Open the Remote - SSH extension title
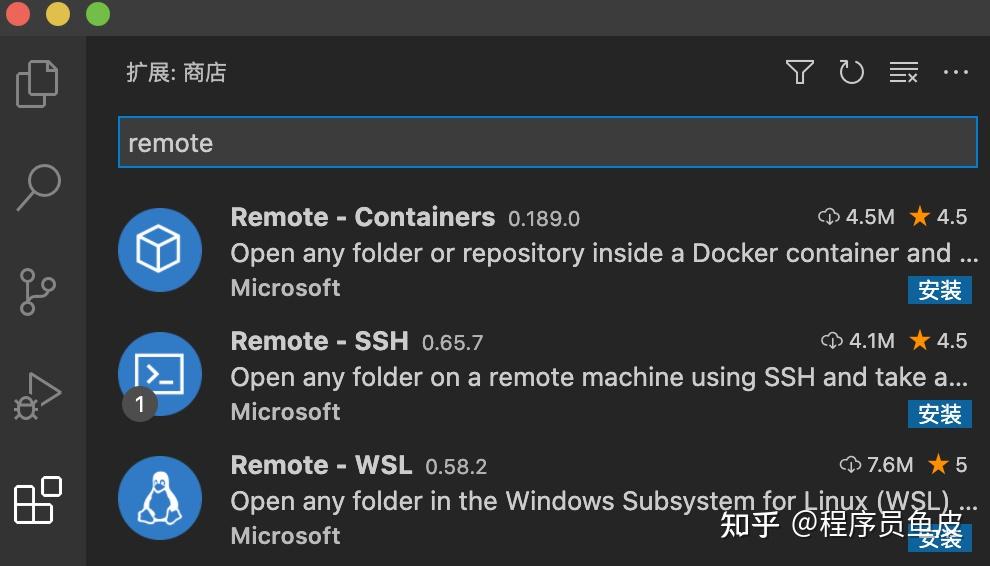 319,341
